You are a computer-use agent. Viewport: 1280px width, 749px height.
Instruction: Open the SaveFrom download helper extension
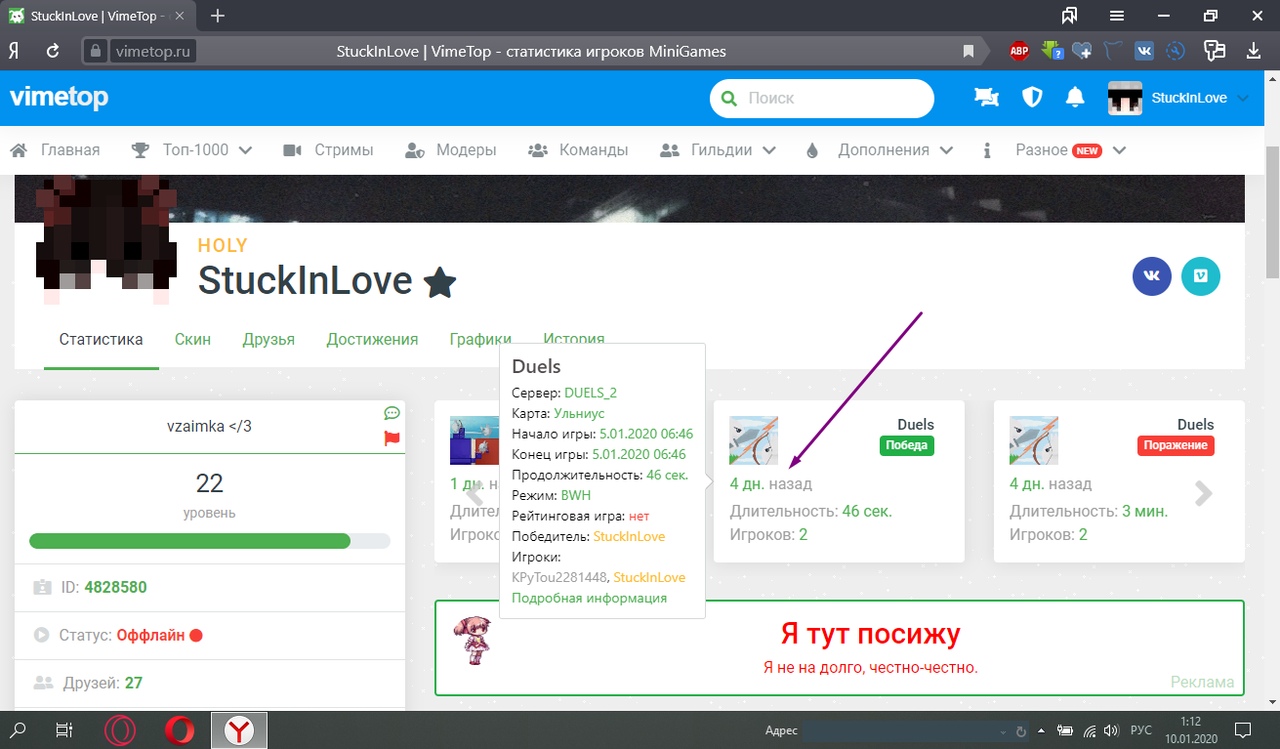tap(1051, 51)
